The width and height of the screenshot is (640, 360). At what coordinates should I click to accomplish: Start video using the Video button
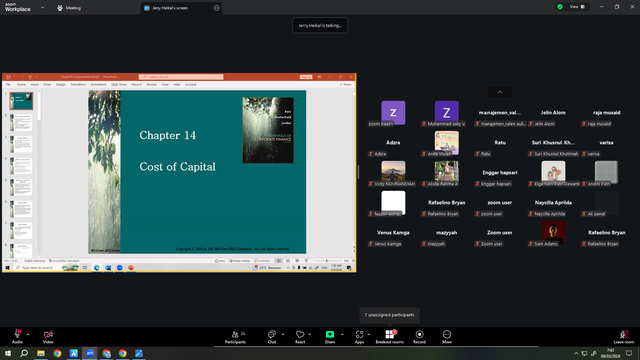coord(48,336)
